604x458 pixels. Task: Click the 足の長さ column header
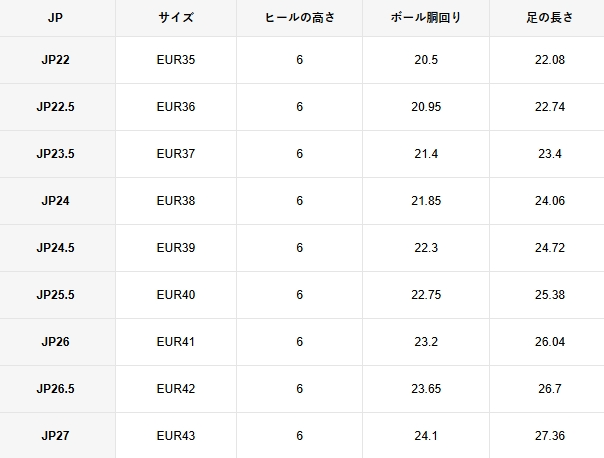550,18
